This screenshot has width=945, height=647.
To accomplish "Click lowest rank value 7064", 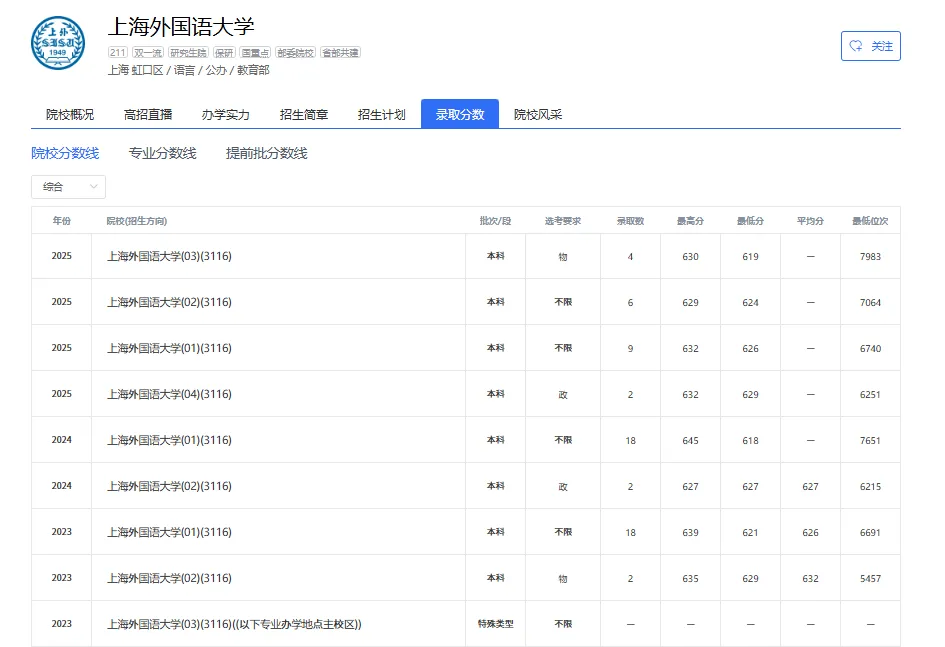I will [x=870, y=302].
